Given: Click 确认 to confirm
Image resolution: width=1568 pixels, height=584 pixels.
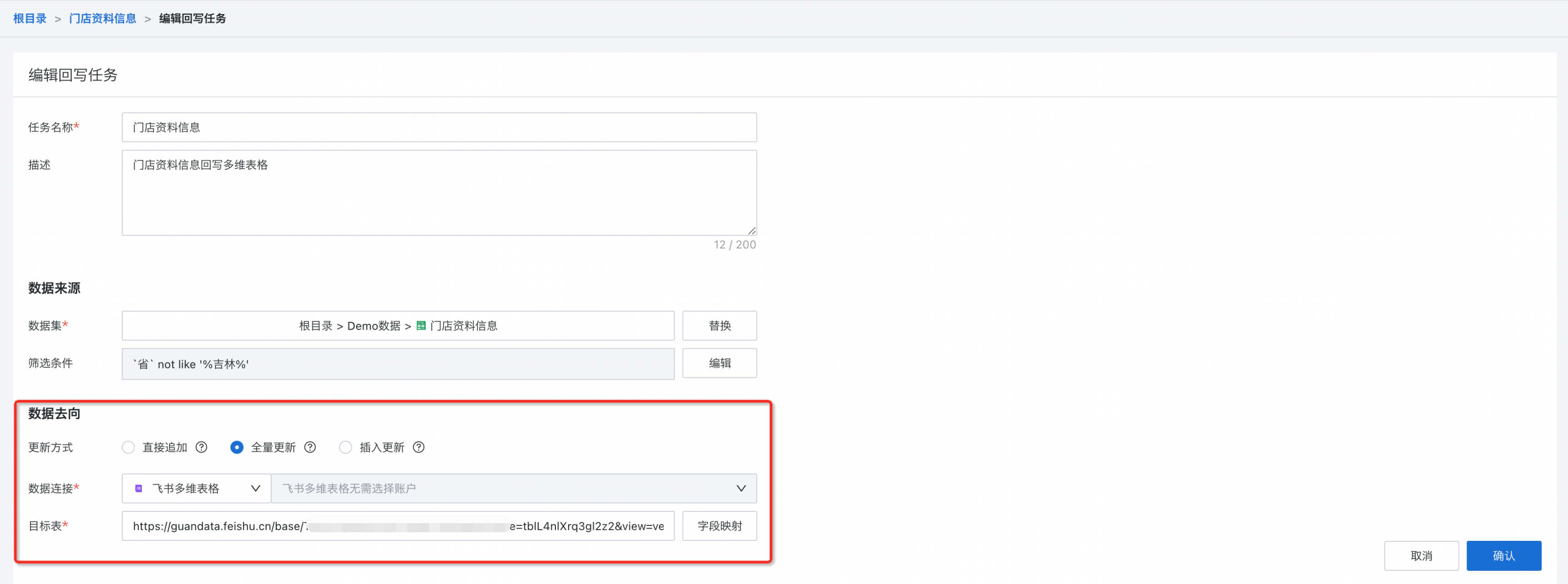Looking at the screenshot, I should [x=1503, y=555].
